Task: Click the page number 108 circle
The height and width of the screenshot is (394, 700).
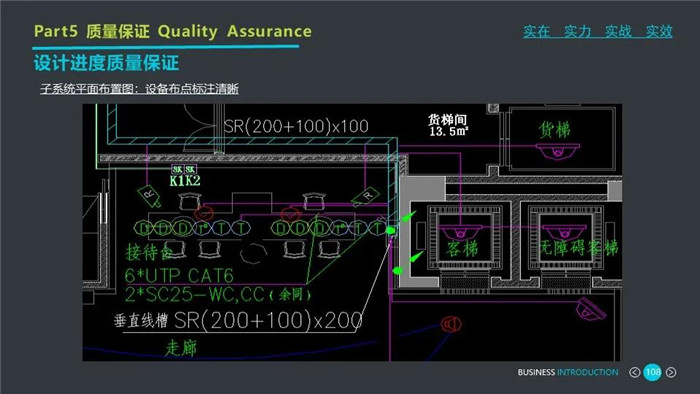Action: pyautogui.click(x=652, y=372)
